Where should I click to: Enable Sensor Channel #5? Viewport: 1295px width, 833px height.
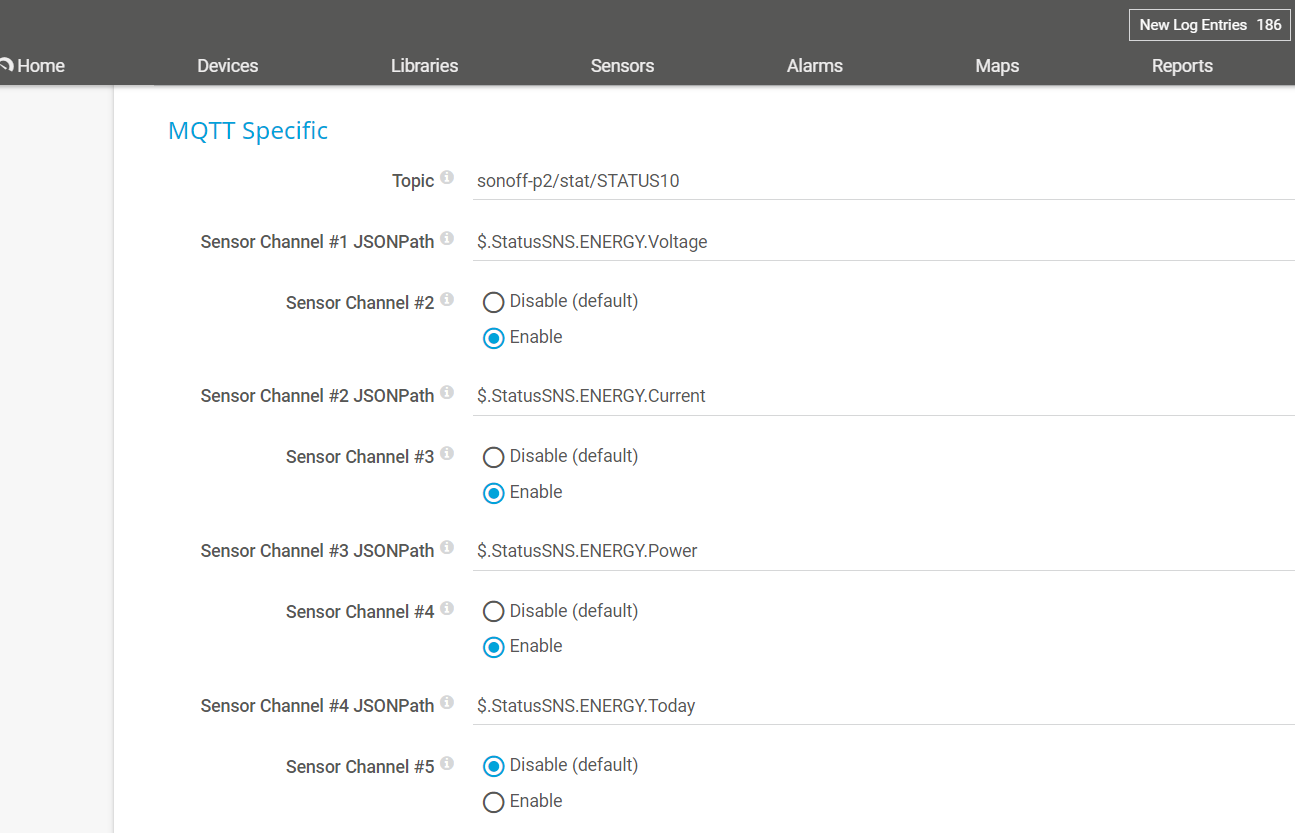493,802
